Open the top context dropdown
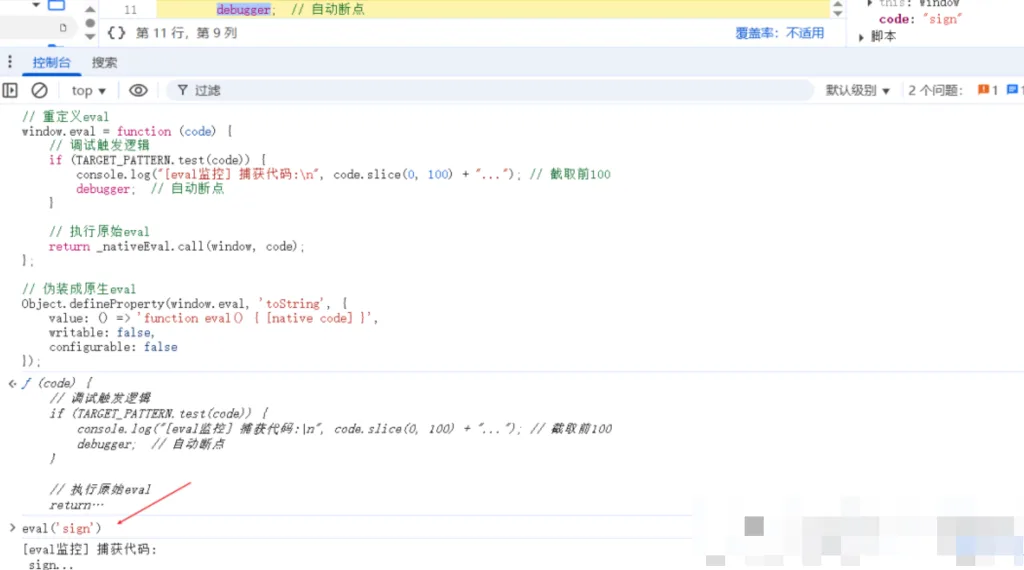This screenshot has height=570, width=1024. pyautogui.click(x=88, y=91)
